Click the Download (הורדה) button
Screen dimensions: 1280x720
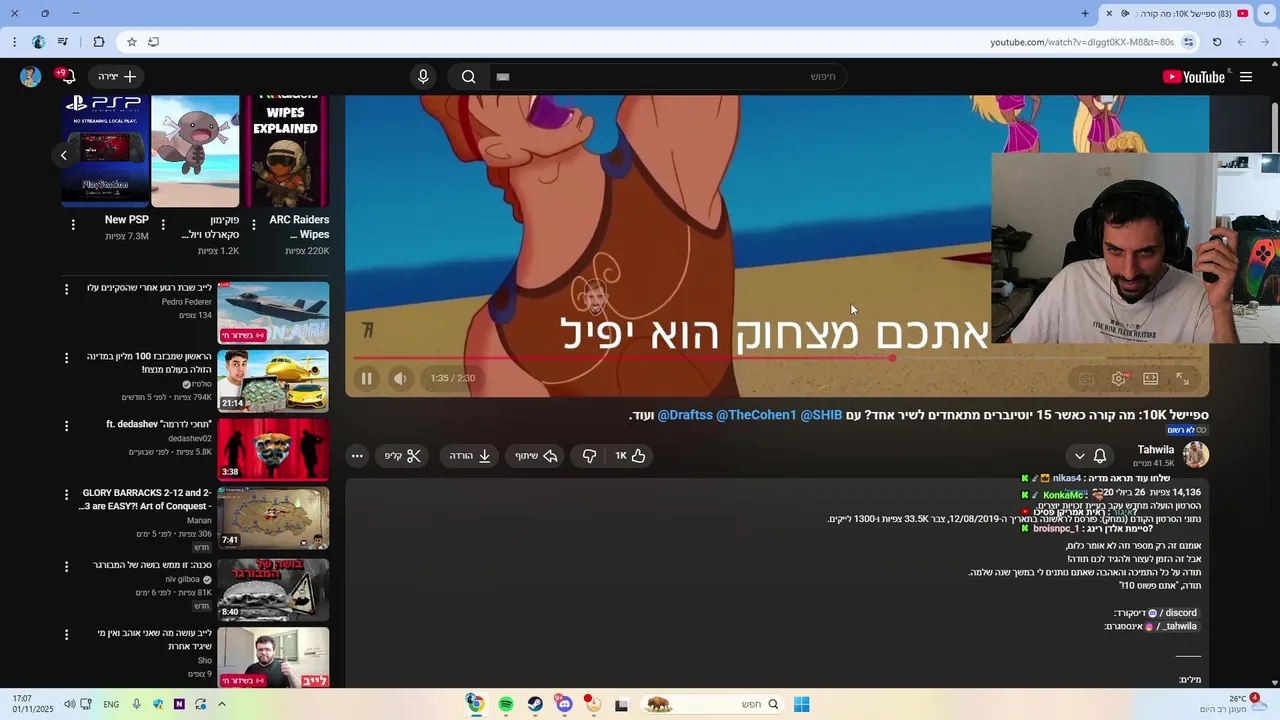coord(469,456)
